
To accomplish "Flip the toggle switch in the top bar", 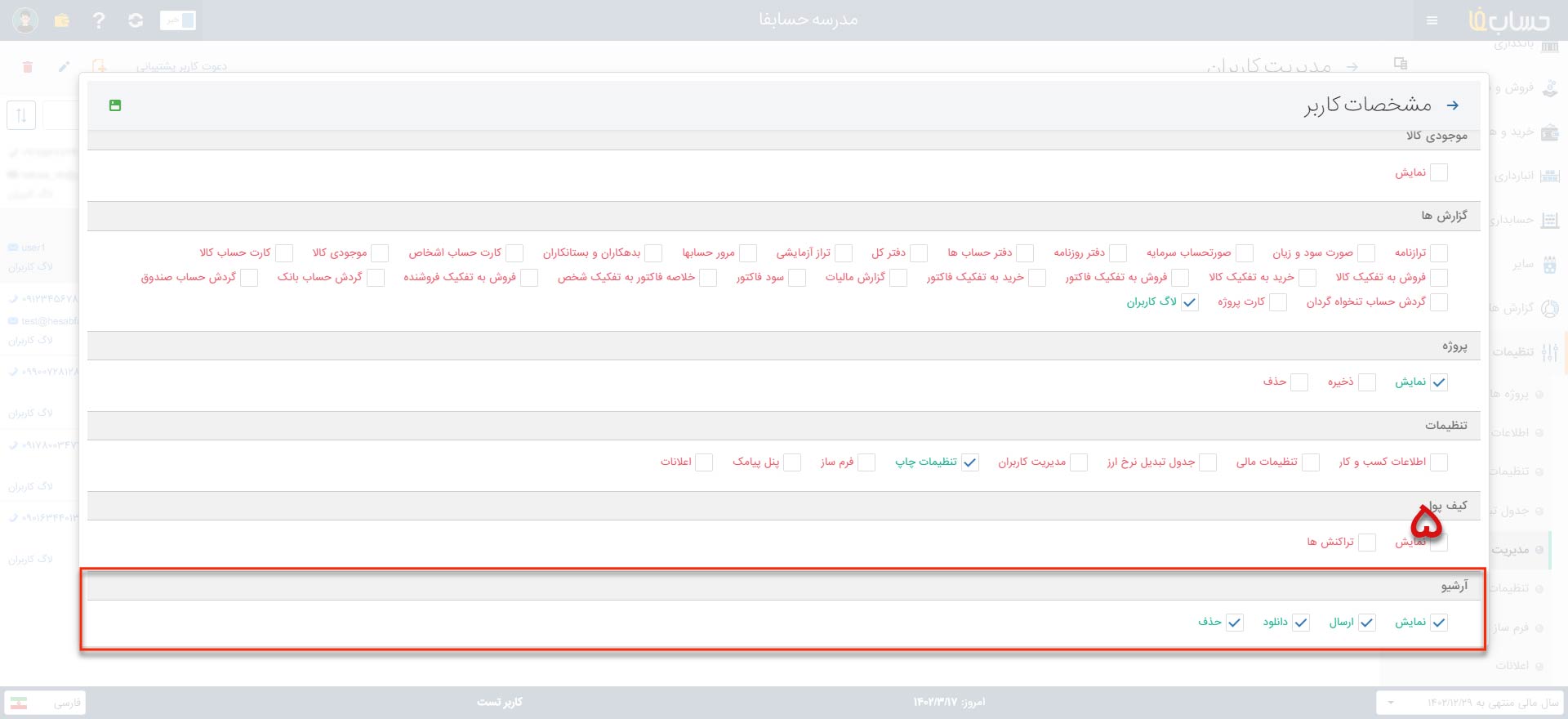I will pos(178,20).
